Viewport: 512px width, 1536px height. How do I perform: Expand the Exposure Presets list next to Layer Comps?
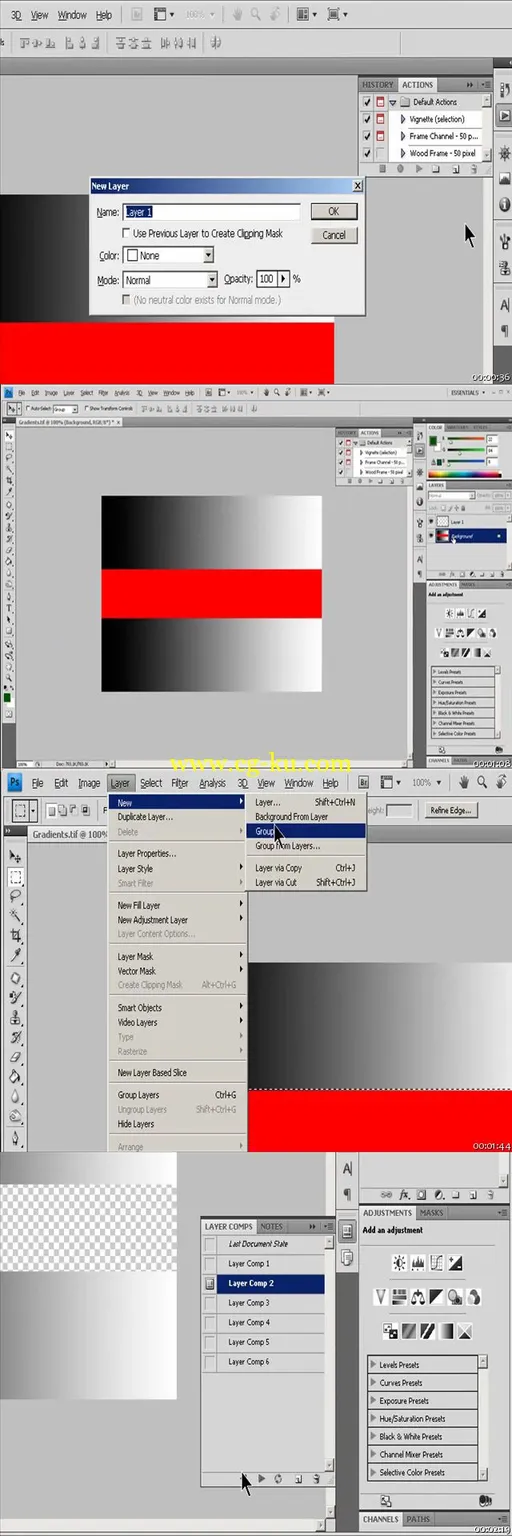point(373,1401)
